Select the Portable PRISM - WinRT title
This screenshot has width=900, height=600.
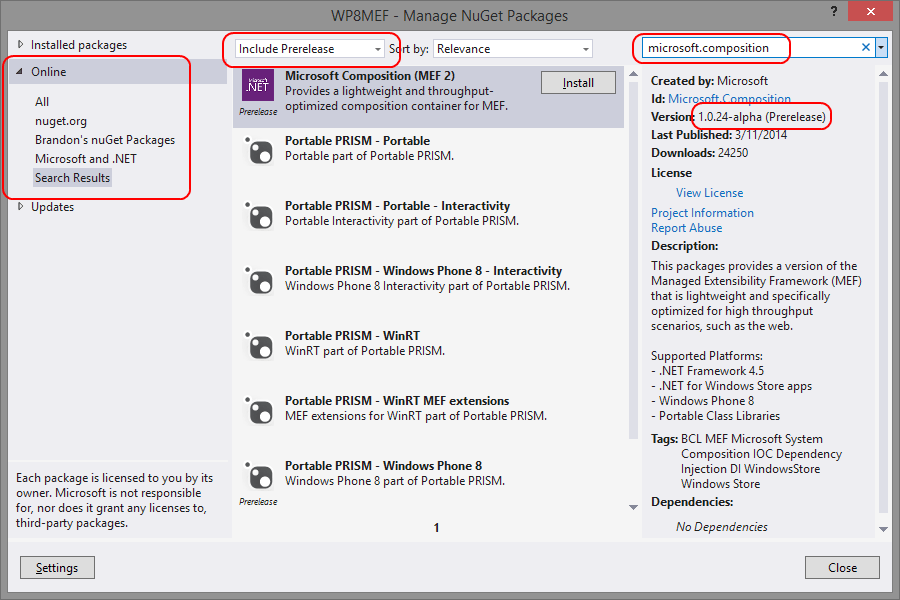pyautogui.click(x=352, y=335)
